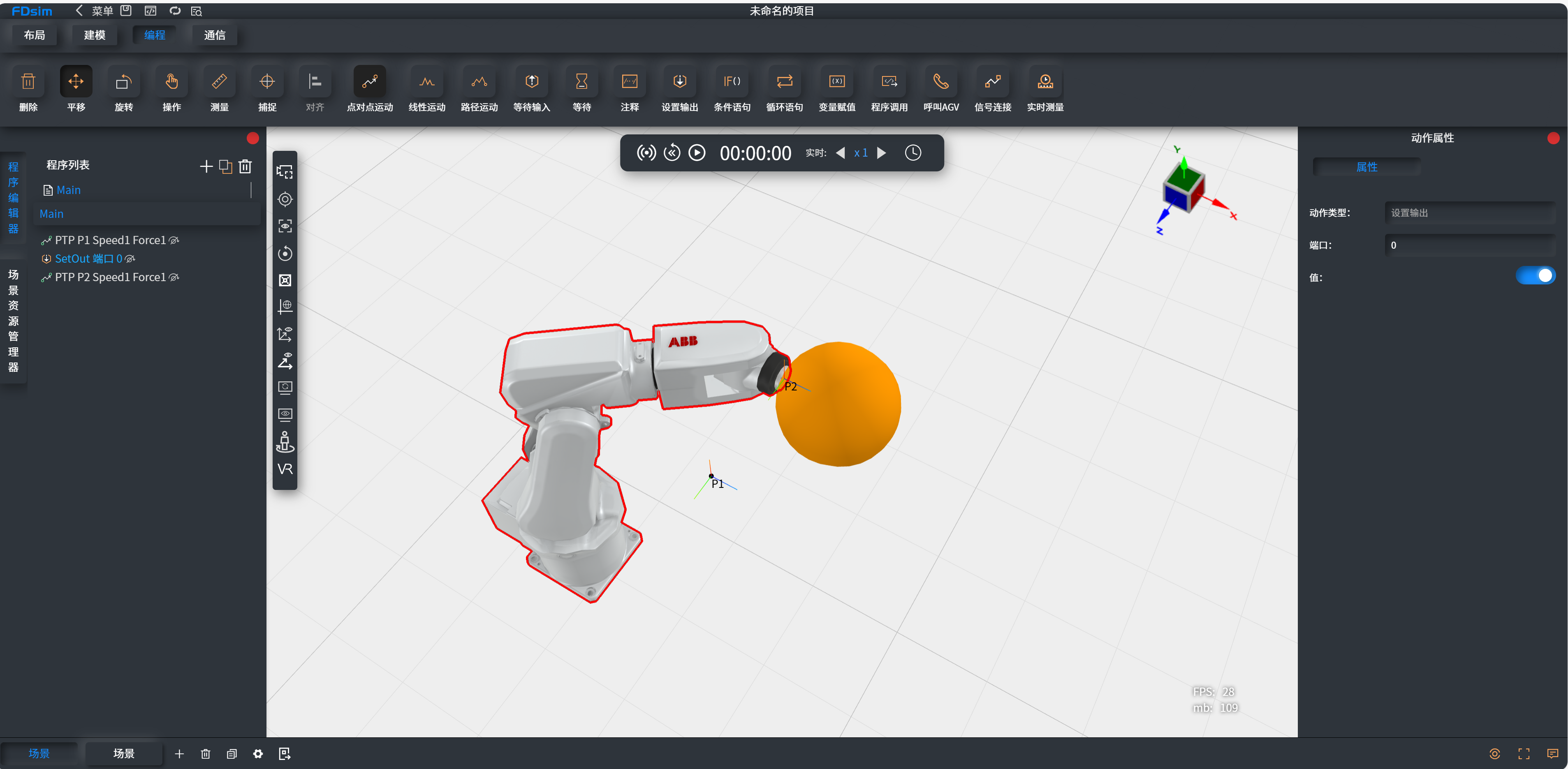This screenshot has width=1568, height=769.
Task: Switch to the 通信 tab
Action: pos(214,35)
